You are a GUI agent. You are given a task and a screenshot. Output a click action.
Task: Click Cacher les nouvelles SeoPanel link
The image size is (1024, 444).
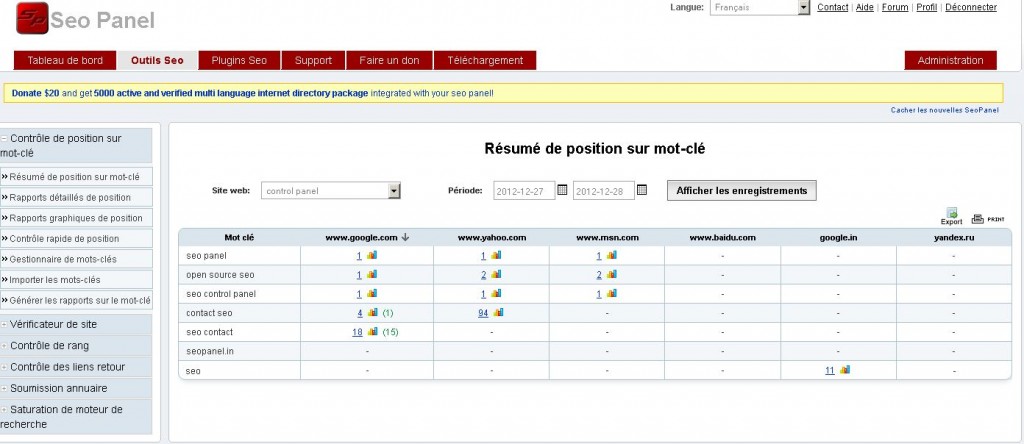point(944,110)
